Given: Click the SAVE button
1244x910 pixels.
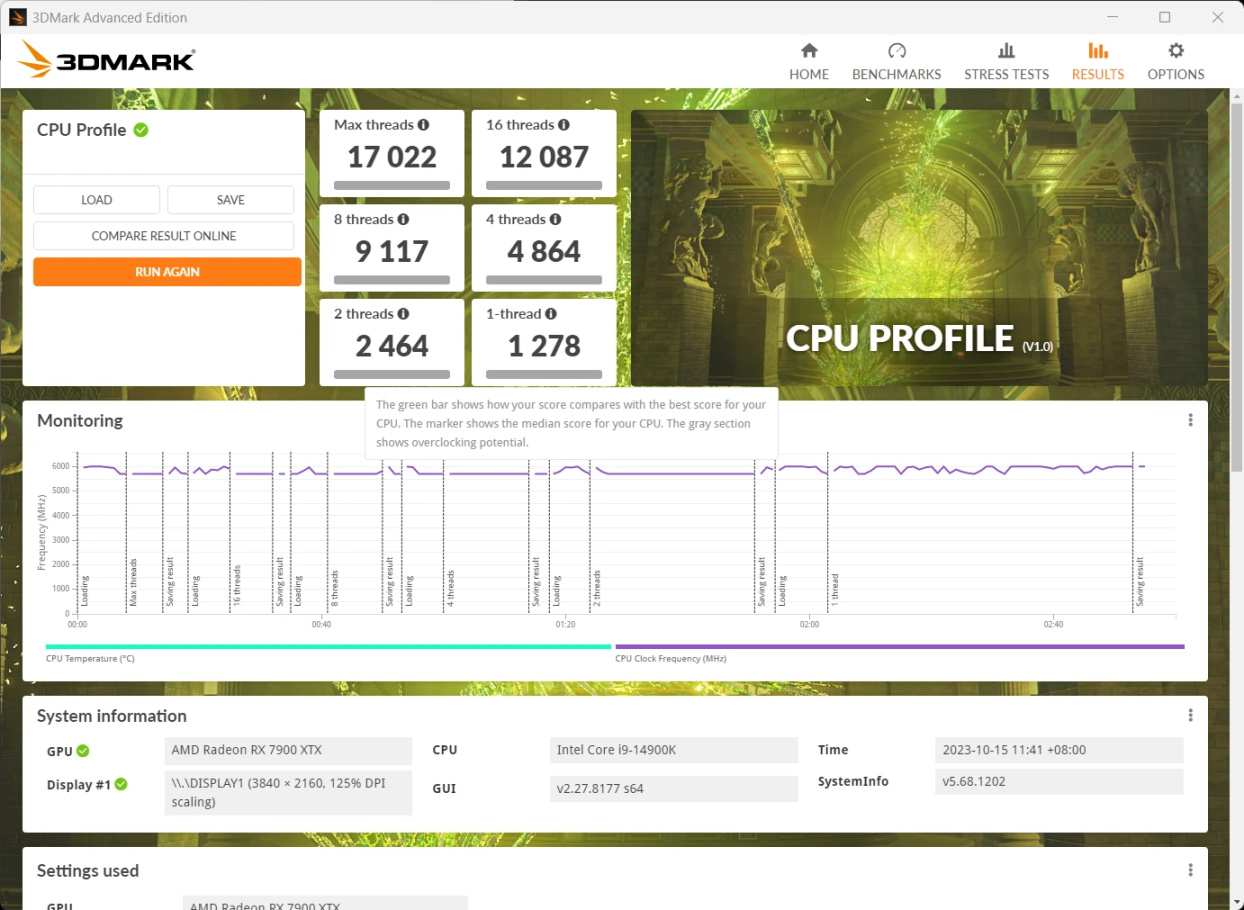Looking at the screenshot, I should click(x=231, y=200).
